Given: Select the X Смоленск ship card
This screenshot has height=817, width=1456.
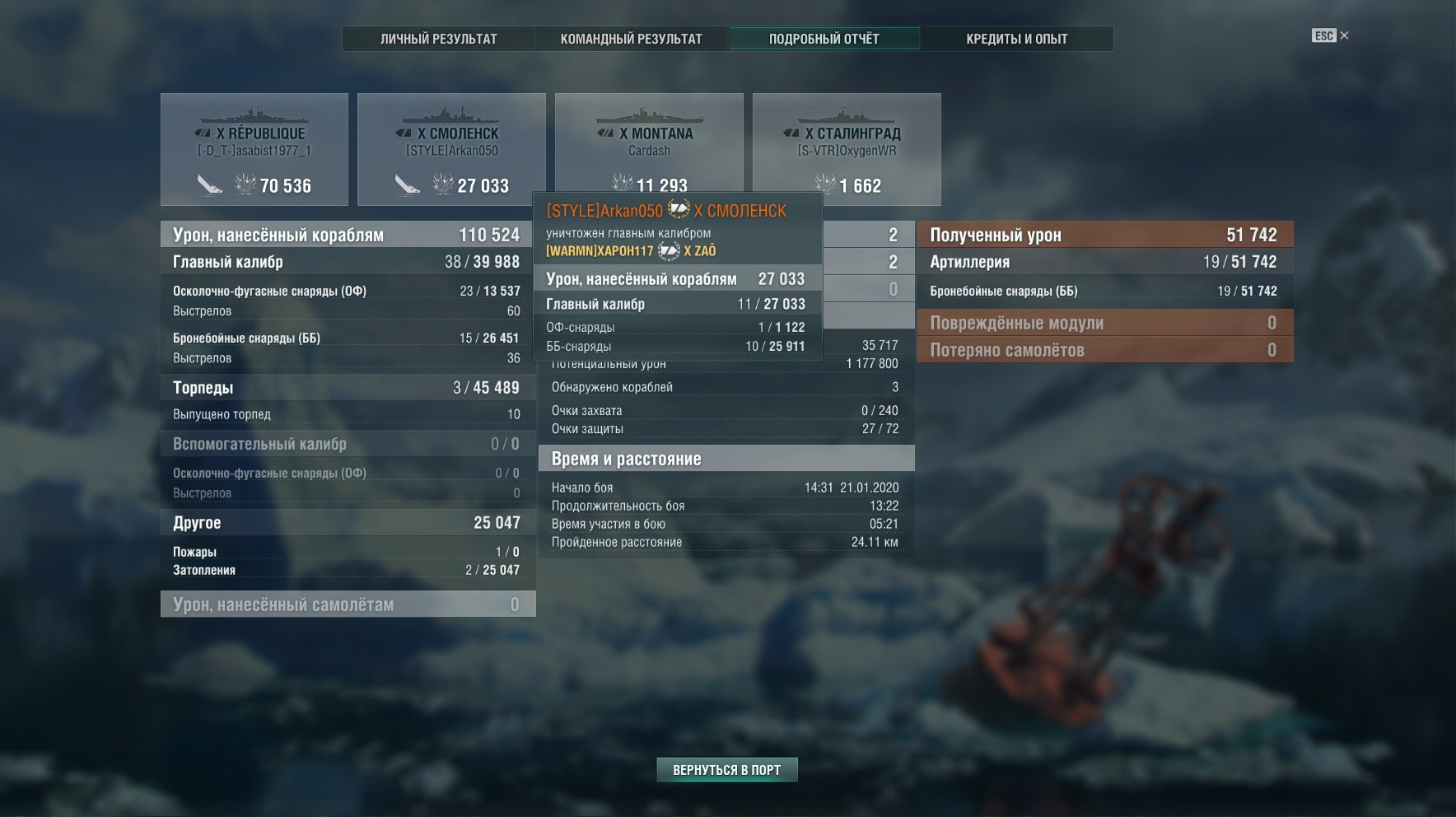Looking at the screenshot, I should [x=451, y=149].
